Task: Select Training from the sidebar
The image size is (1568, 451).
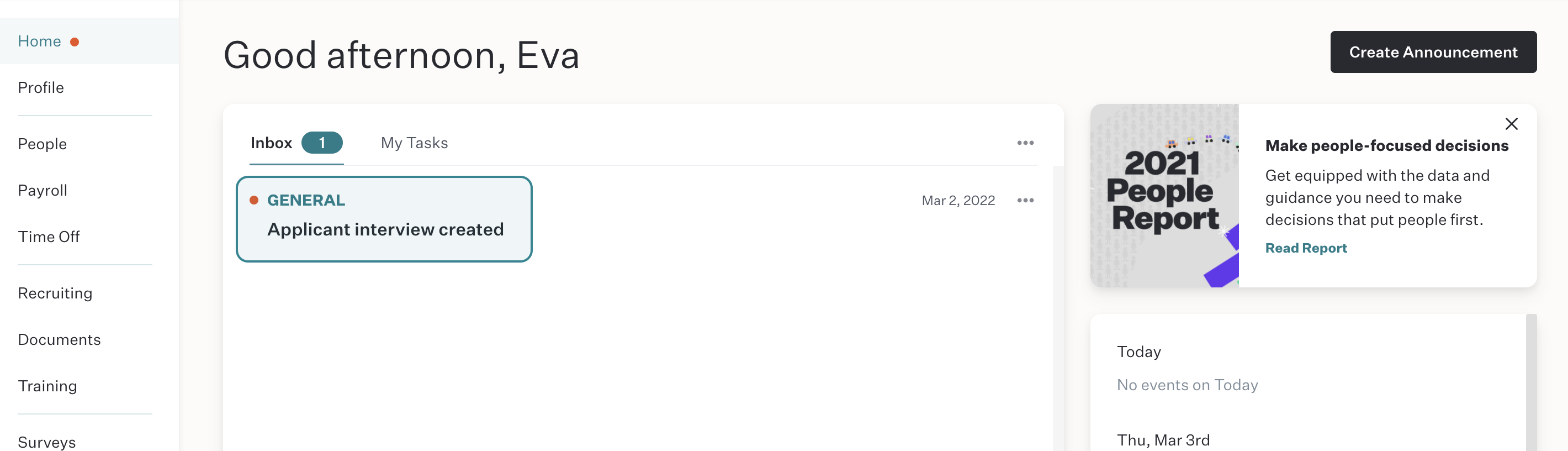Action: tap(47, 386)
